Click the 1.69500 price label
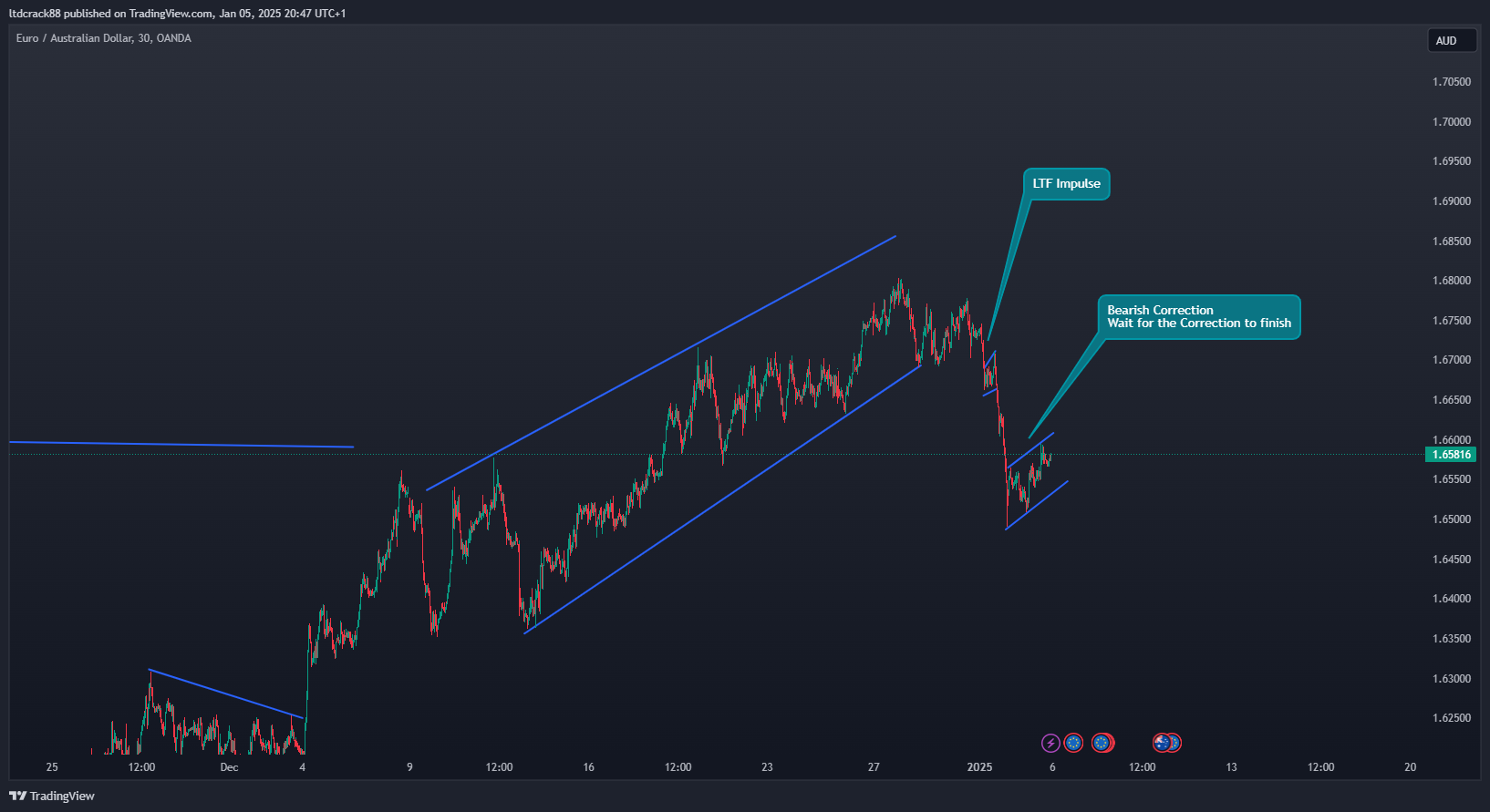Screen dimensions: 1490x812 1452,161
